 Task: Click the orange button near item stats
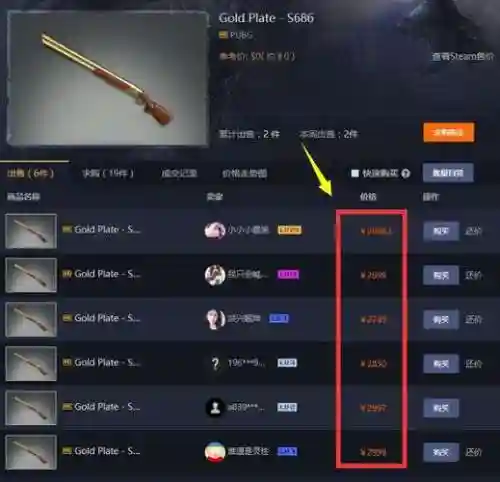pos(449,133)
